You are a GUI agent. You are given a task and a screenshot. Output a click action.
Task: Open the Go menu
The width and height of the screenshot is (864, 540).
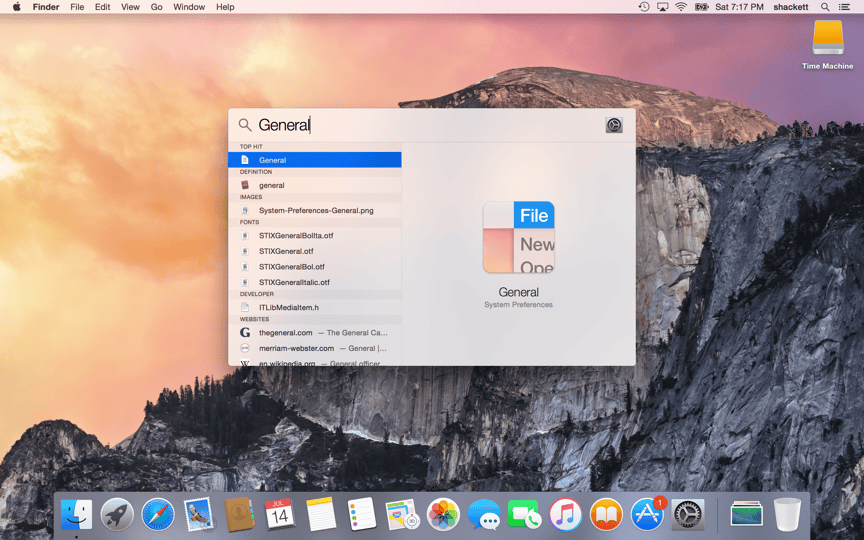pyautogui.click(x=156, y=7)
